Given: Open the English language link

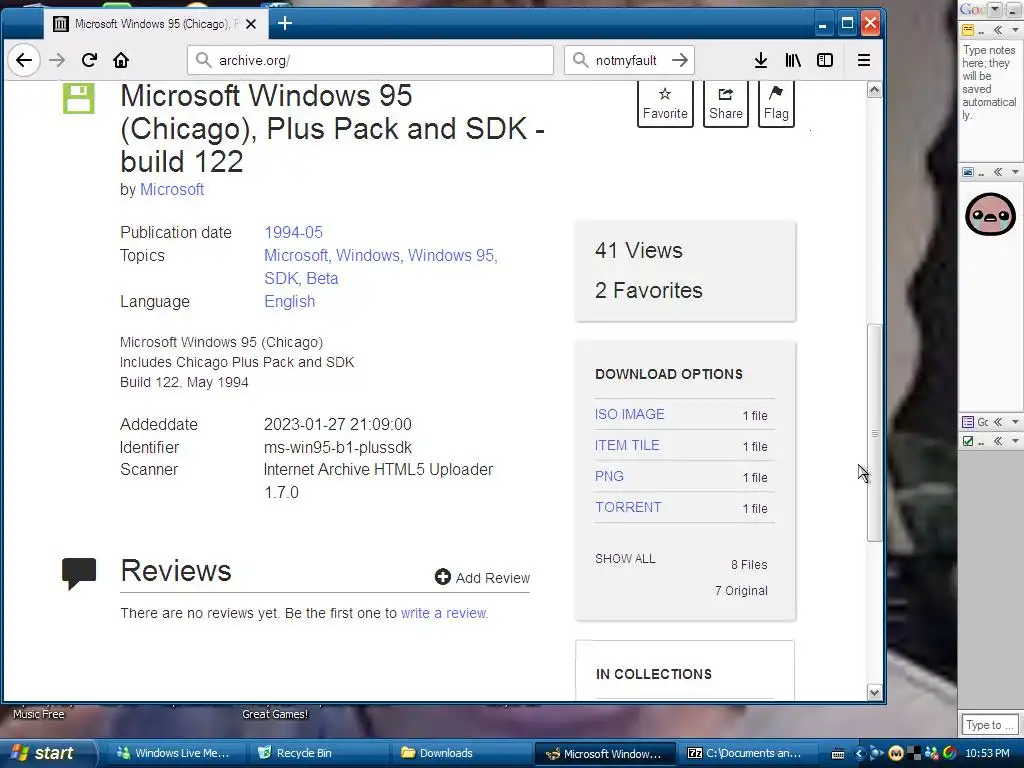Looking at the screenshot, I should click(289, 301).
